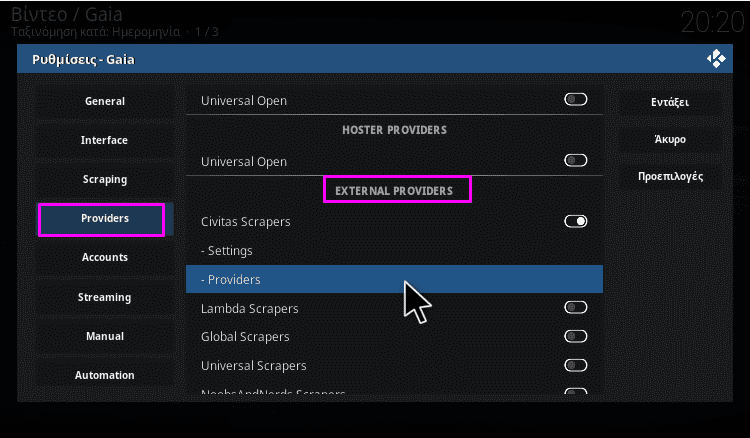This screenshot has height=438, width=750.
Task: Switch to the Interface category
Action: (x=105, y=140)
